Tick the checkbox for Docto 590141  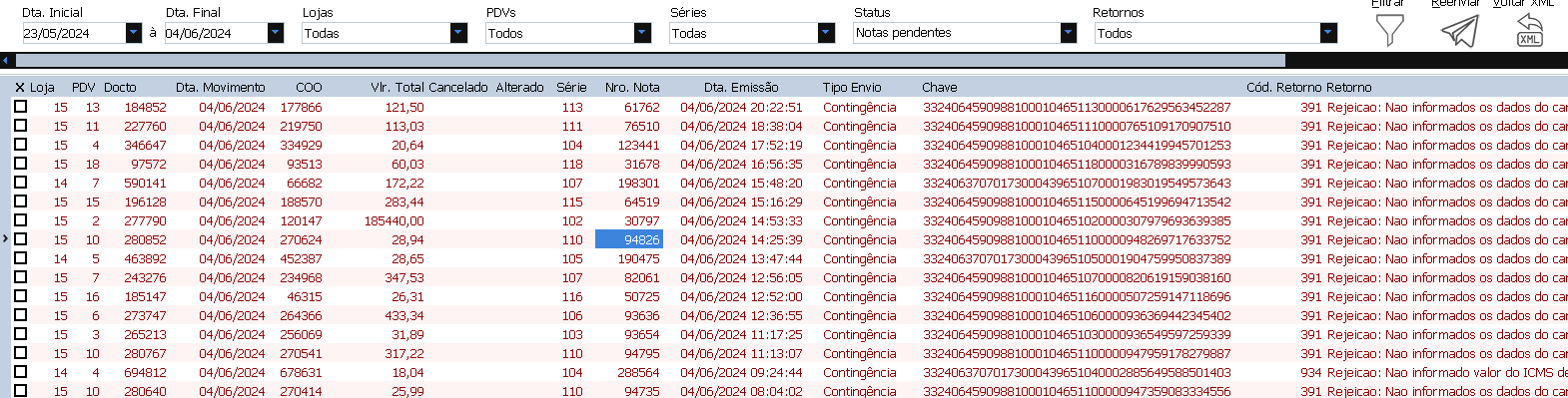20,183
